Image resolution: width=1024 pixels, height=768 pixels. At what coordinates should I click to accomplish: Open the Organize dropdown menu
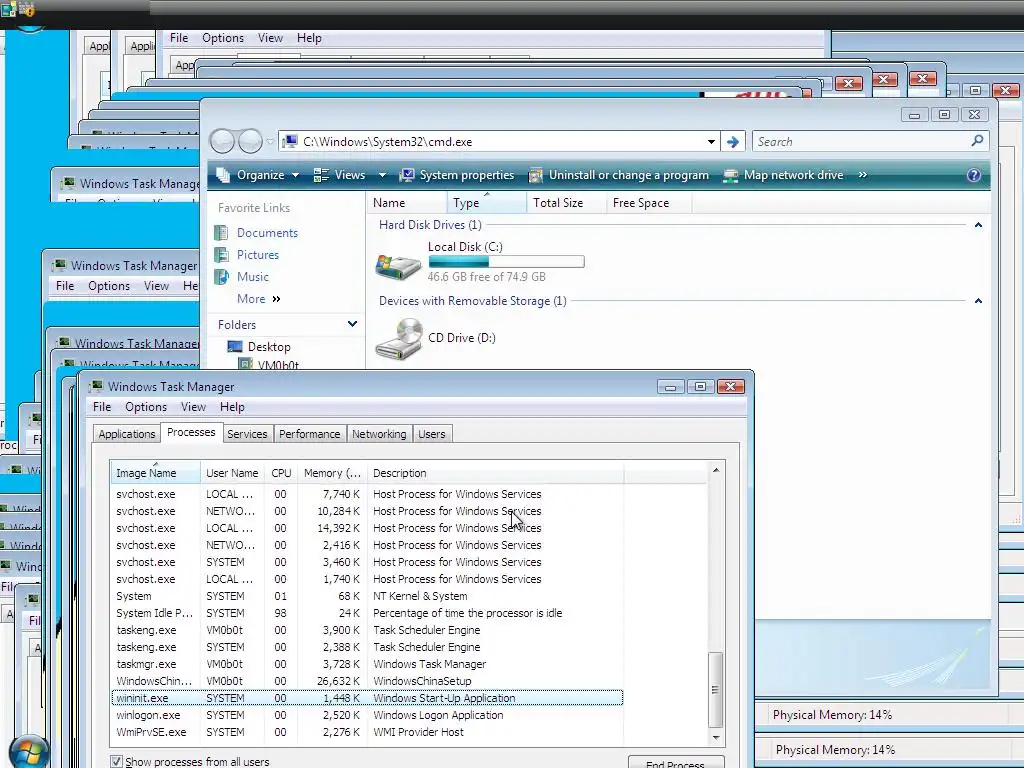268,175
